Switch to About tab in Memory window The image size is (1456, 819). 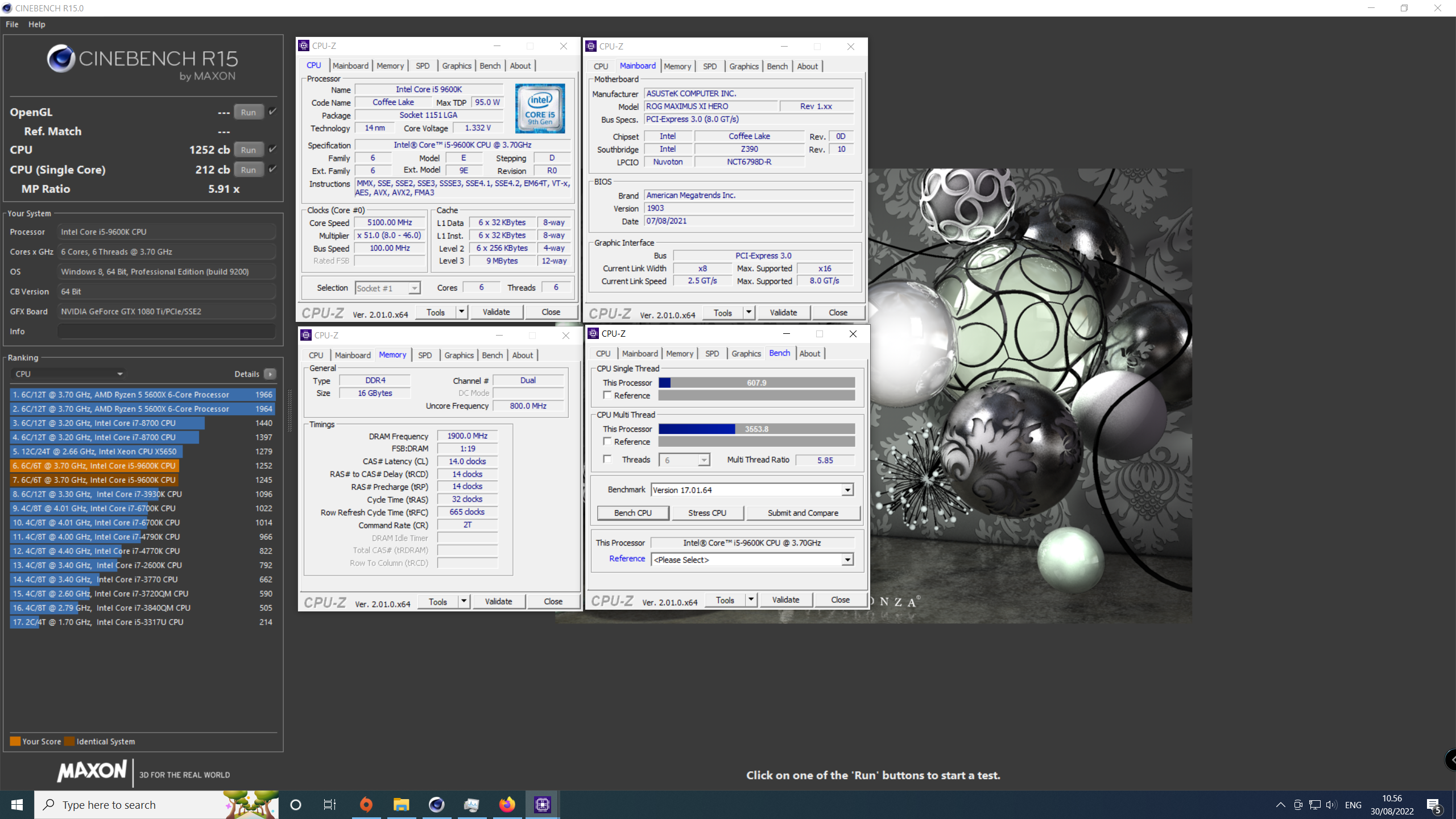(523, 355)
